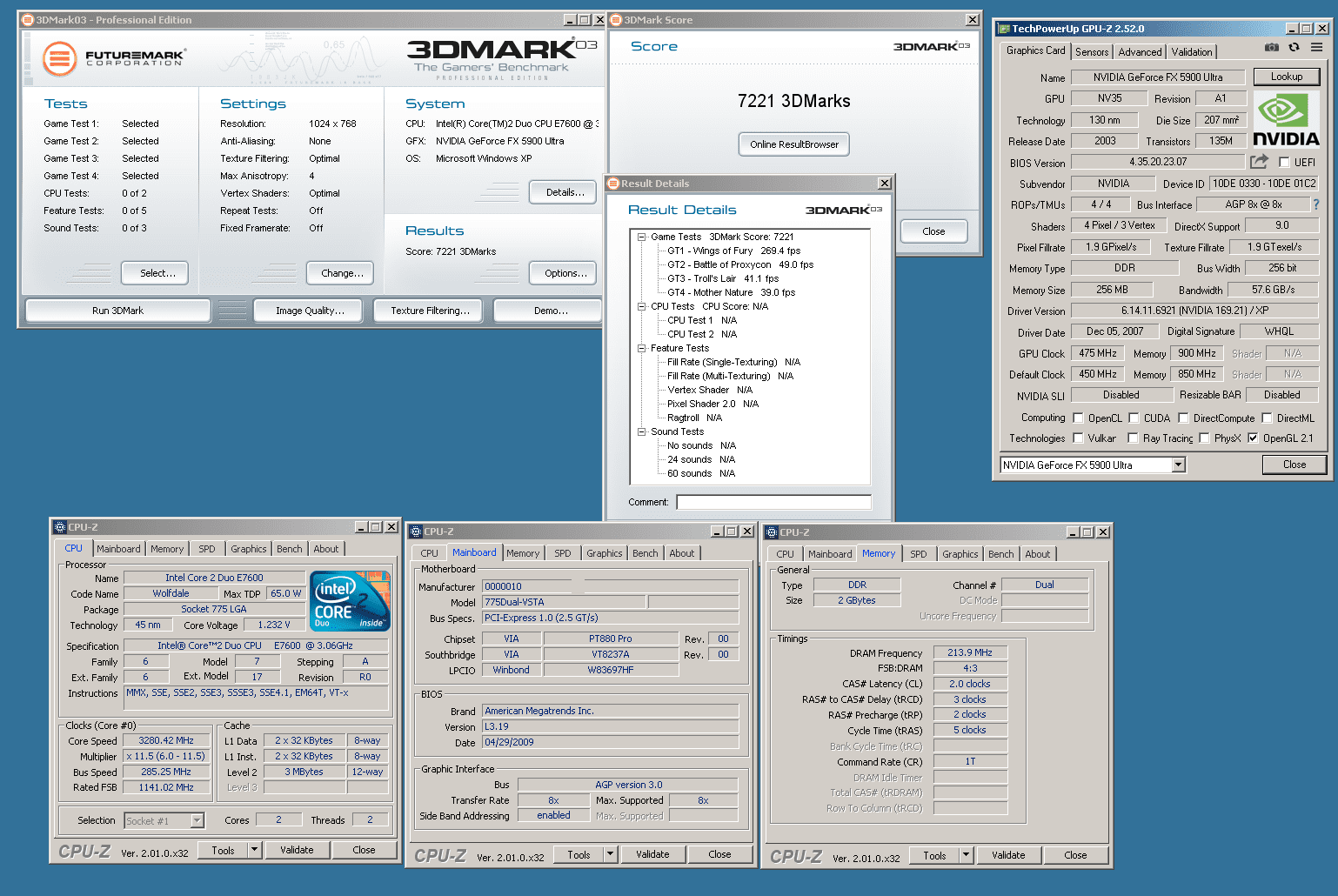Image resolution: width=1338 pixels, height=896 pixels.
Task: Toggle the OpenGL 2.1 checkbox
Action: point(1253,438)
